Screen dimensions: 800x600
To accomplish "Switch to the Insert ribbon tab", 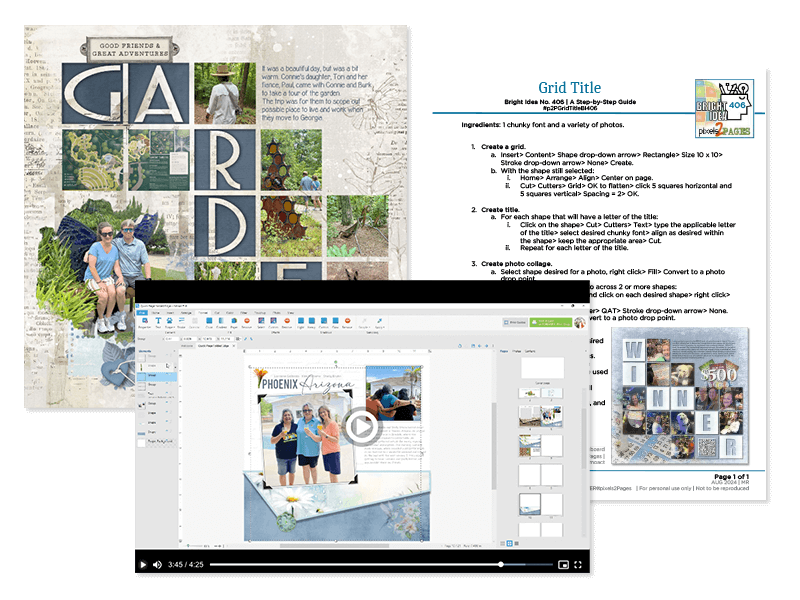I will [x=170, y=312].
